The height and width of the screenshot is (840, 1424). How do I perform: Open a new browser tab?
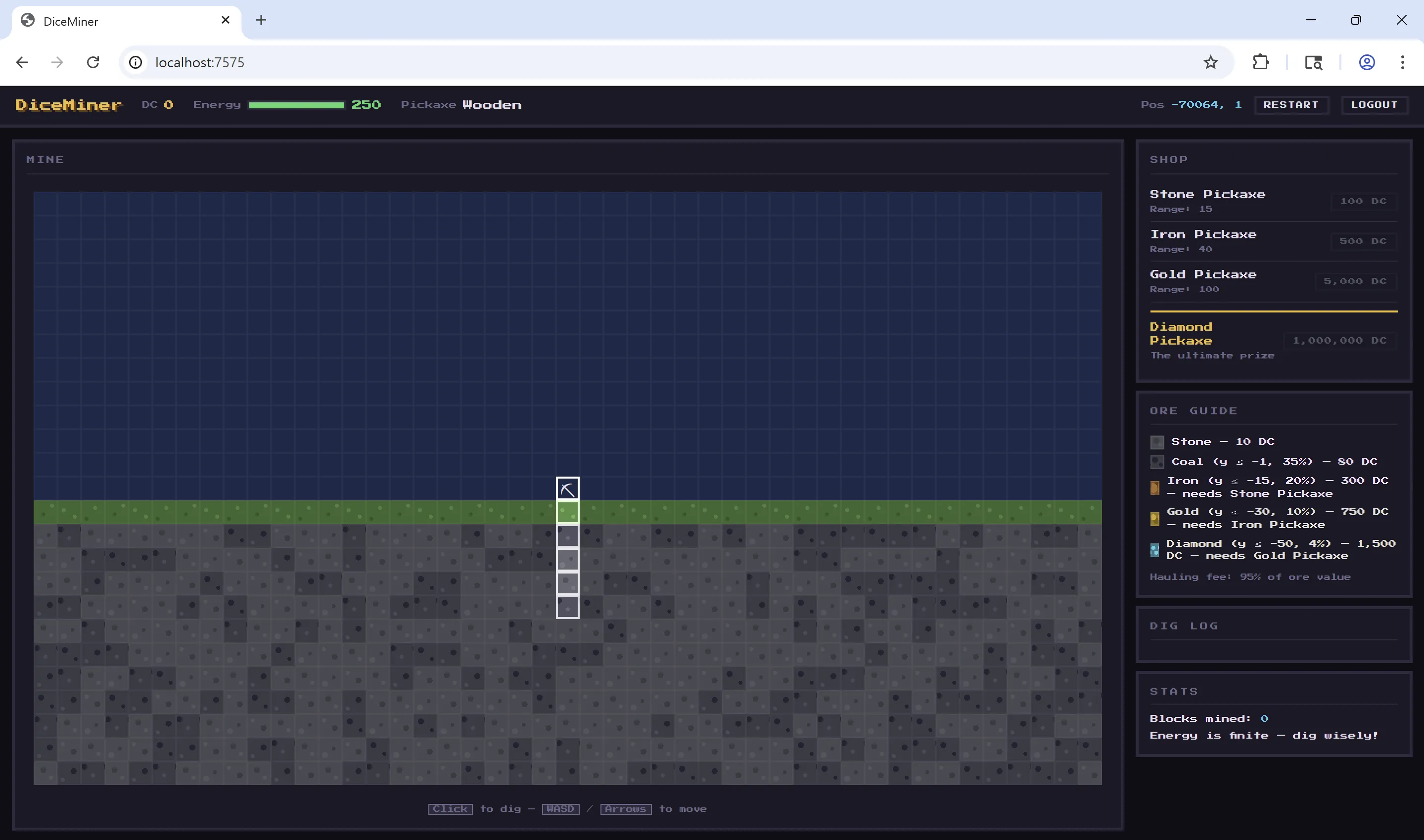click(x=261, y=20)
